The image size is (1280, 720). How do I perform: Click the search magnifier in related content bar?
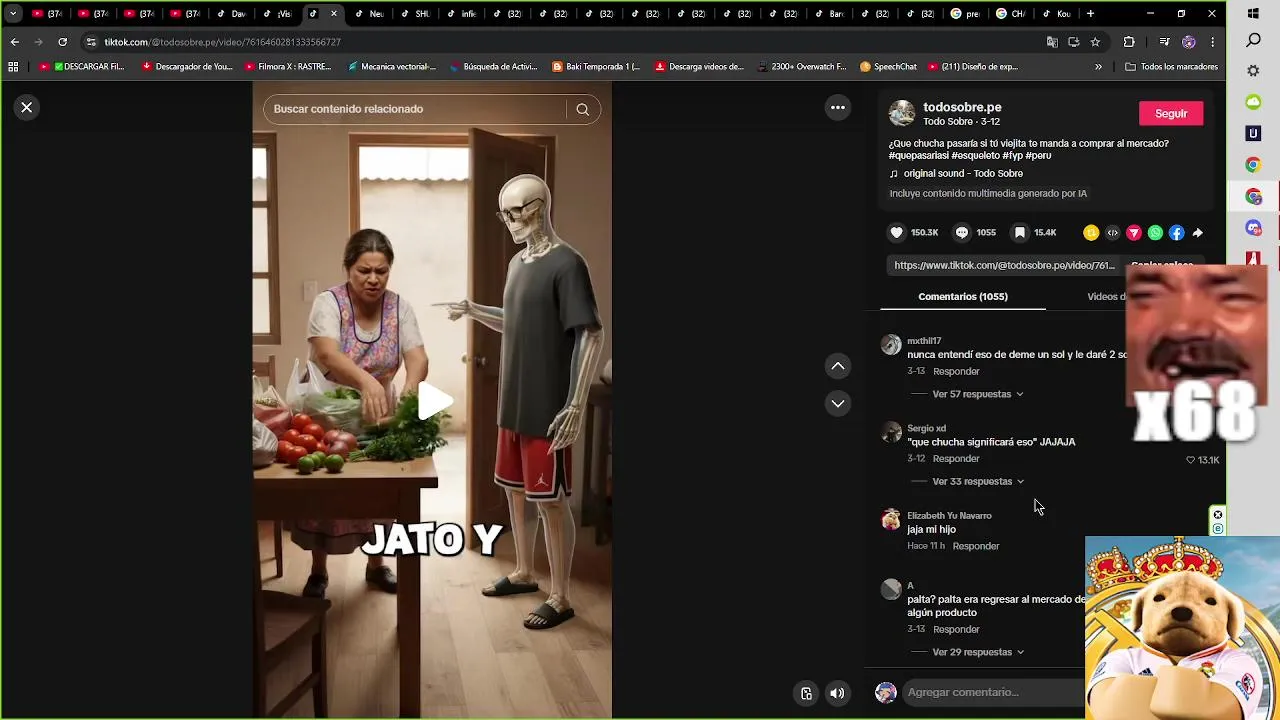[582, 109]
